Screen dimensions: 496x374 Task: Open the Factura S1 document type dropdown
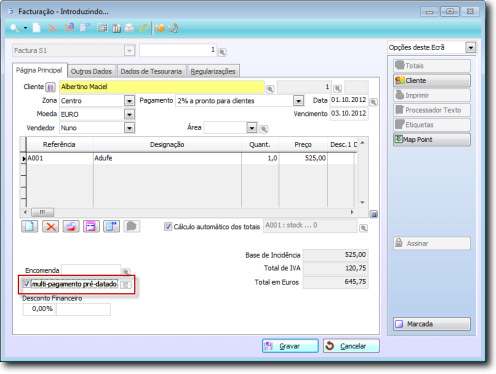pos(129,51)
